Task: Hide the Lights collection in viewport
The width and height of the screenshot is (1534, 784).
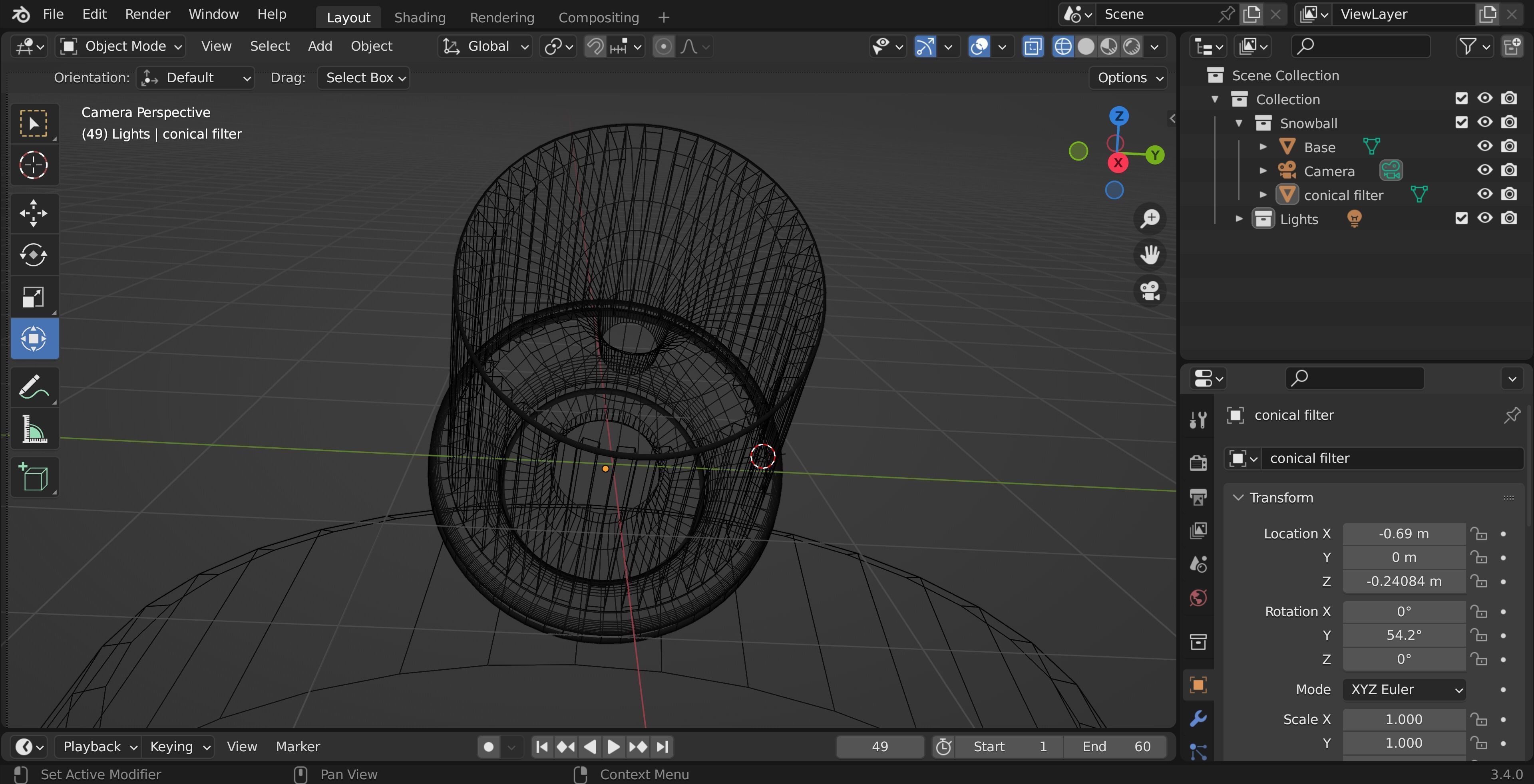Action: click(x=1484, y=218)
